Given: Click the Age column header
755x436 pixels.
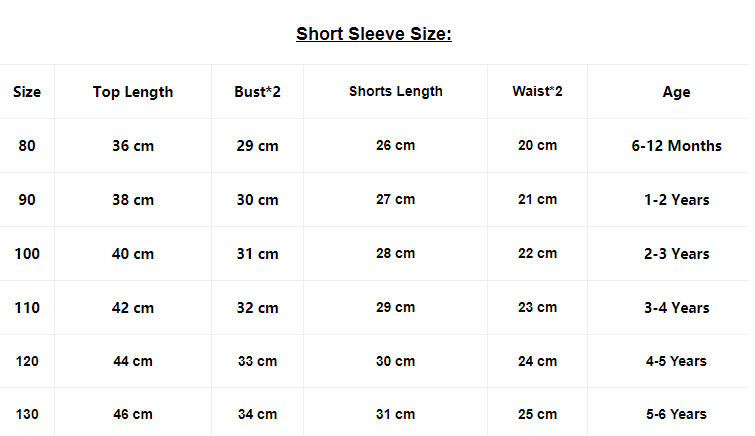Looking at the screenshot, I should tap(676, 92).
